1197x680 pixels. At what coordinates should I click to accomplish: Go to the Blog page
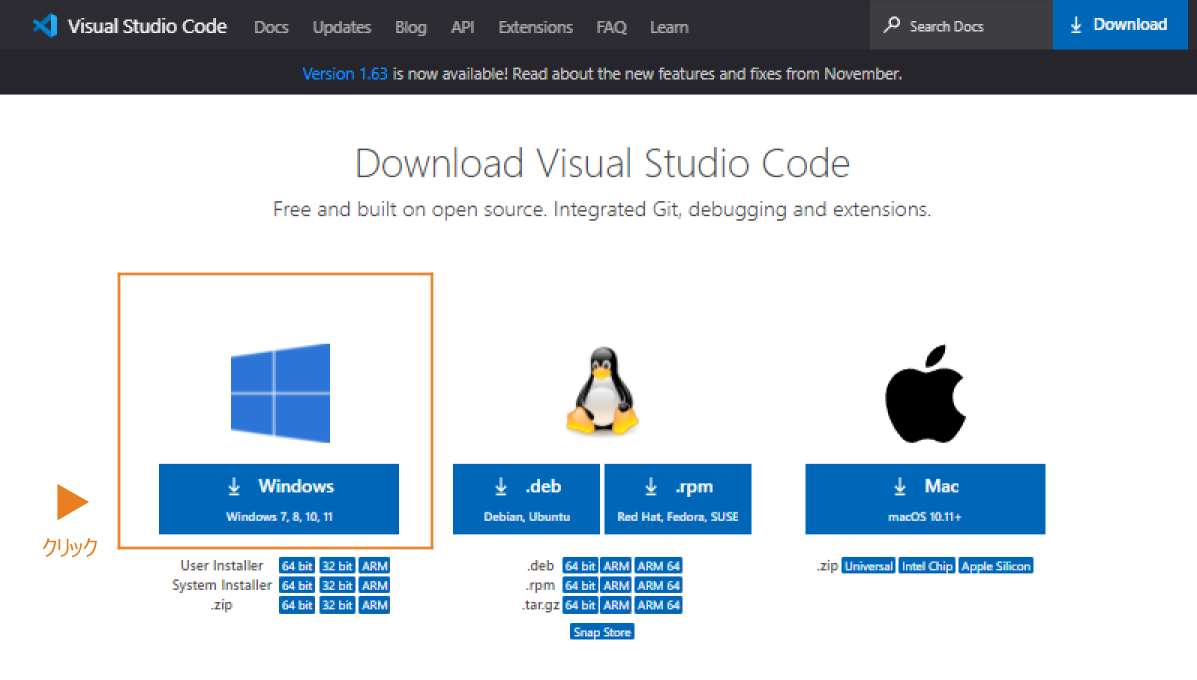coord(411,27)
